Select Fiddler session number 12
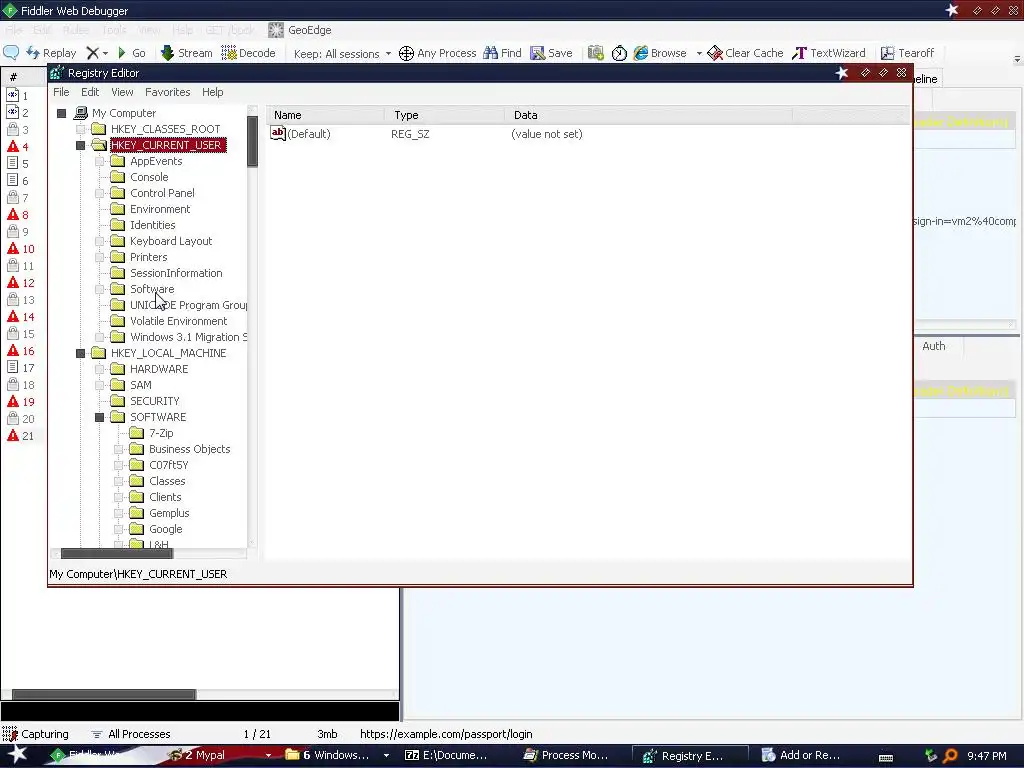This screenshot has width=1024, height=768. (x=21, y=283)
